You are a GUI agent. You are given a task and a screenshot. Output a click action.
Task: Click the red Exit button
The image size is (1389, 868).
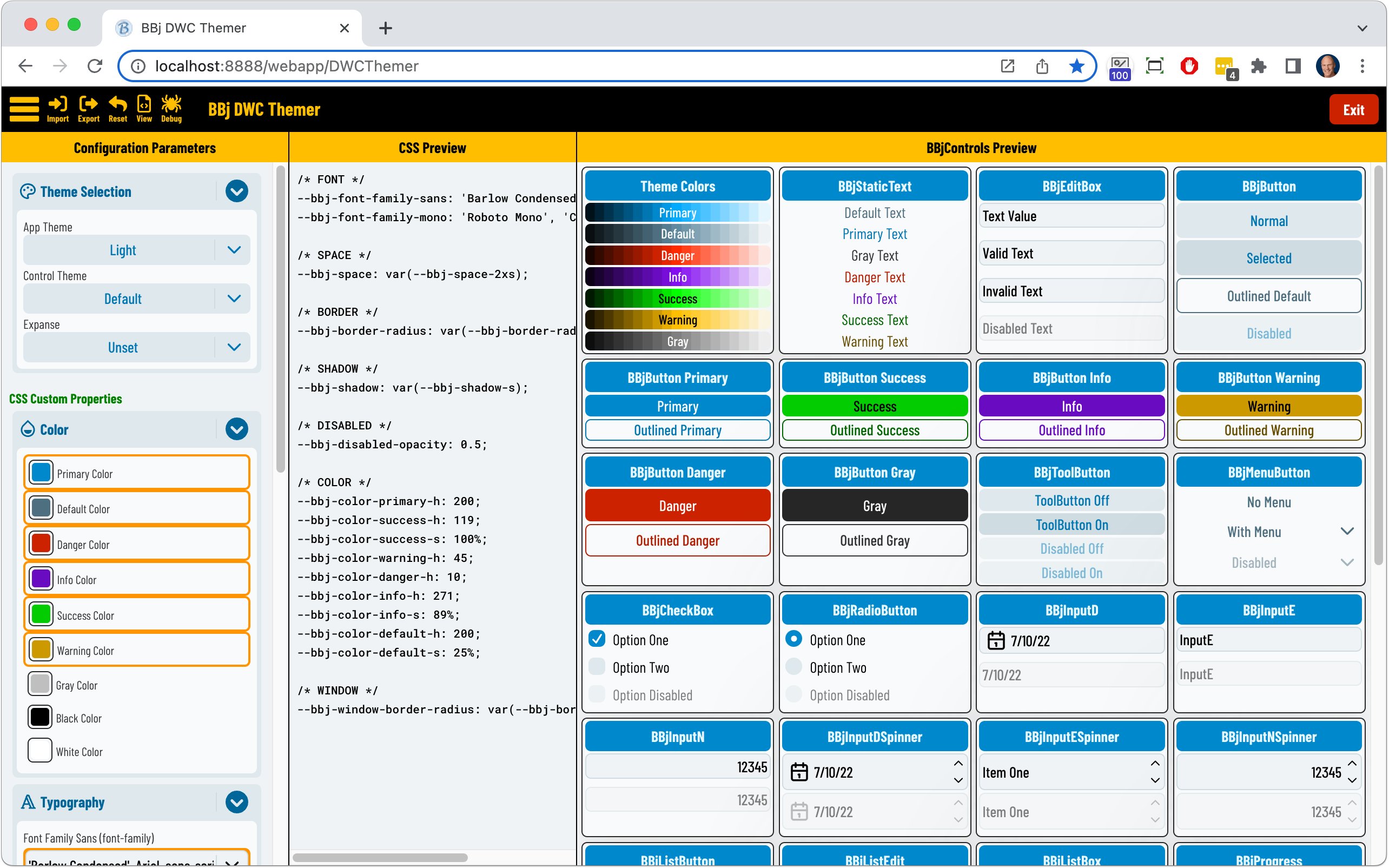1353,110
